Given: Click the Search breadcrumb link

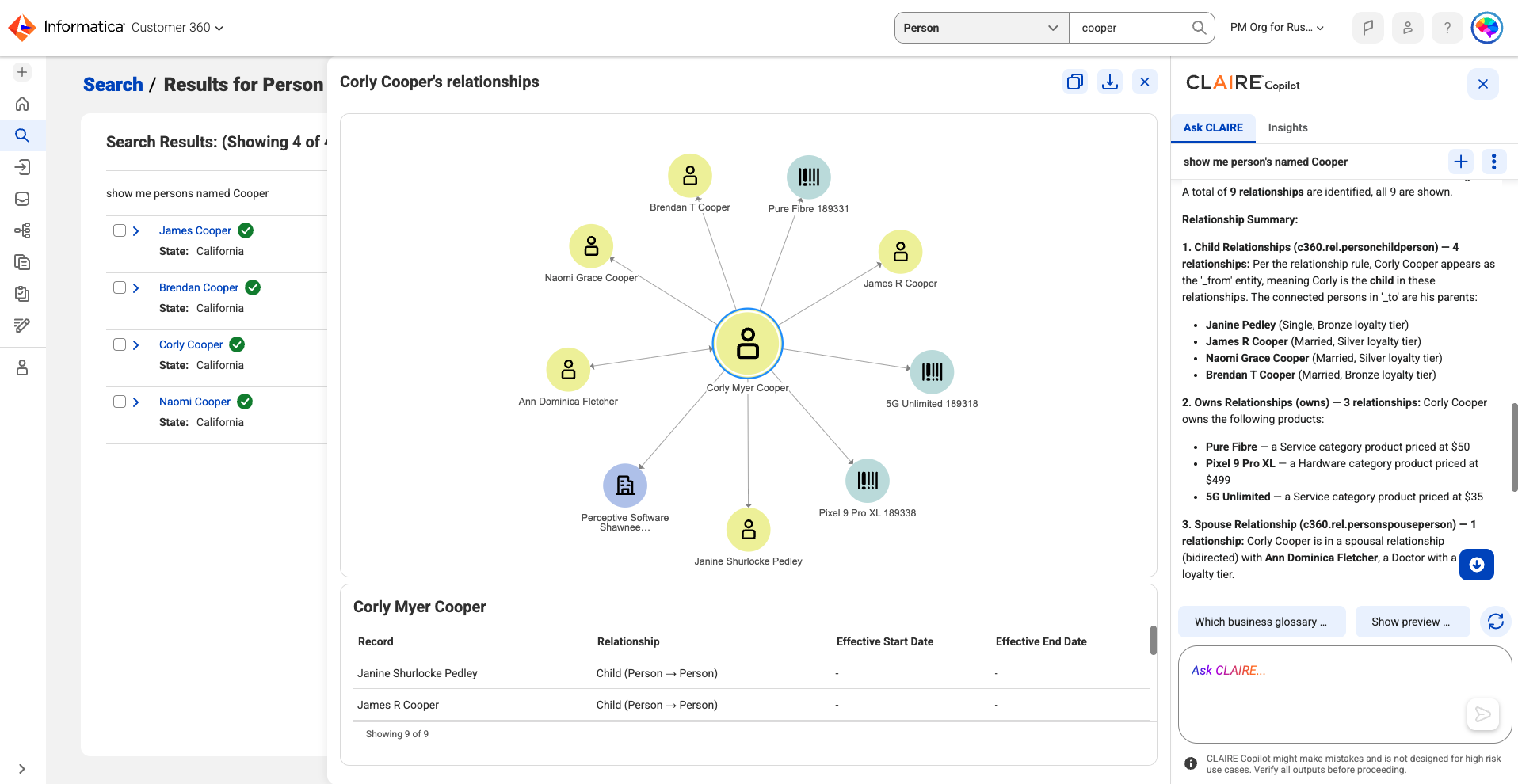Looking at the screenshot, I should [113, 85].
